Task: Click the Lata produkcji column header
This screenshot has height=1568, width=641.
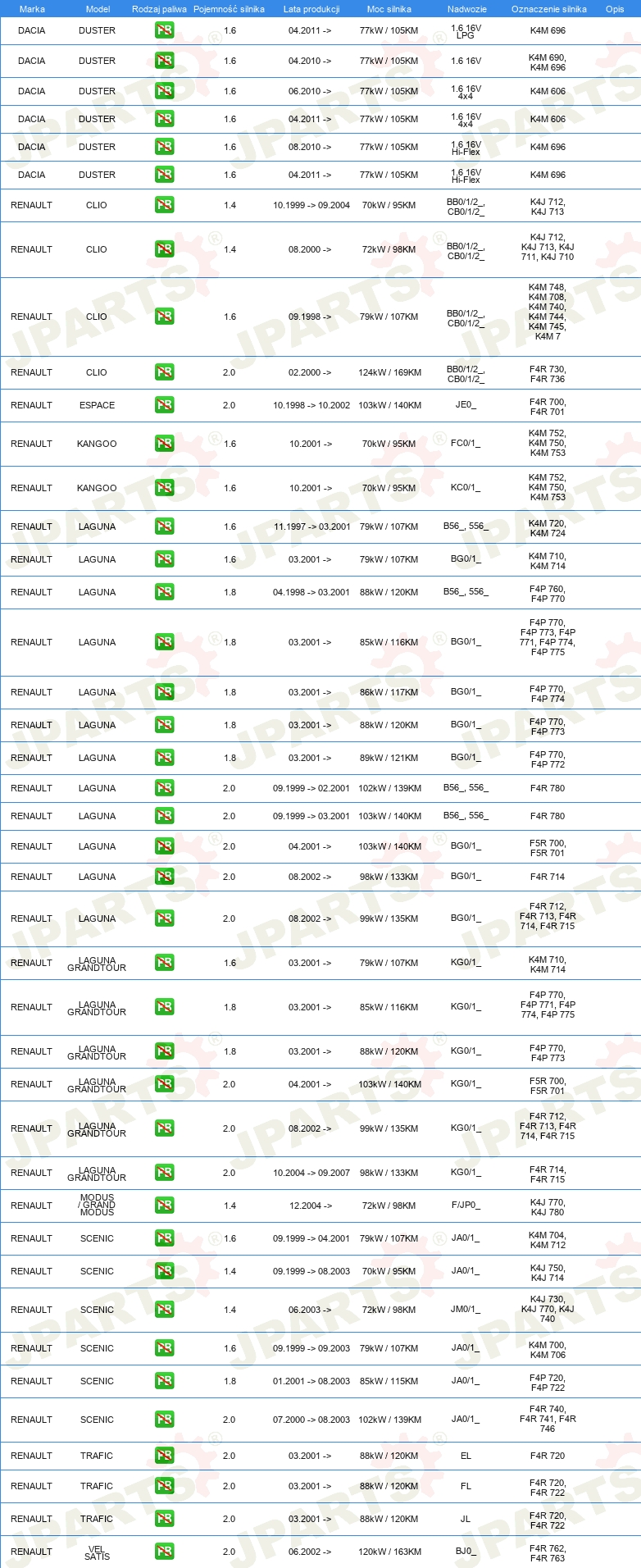Action: 311,9
